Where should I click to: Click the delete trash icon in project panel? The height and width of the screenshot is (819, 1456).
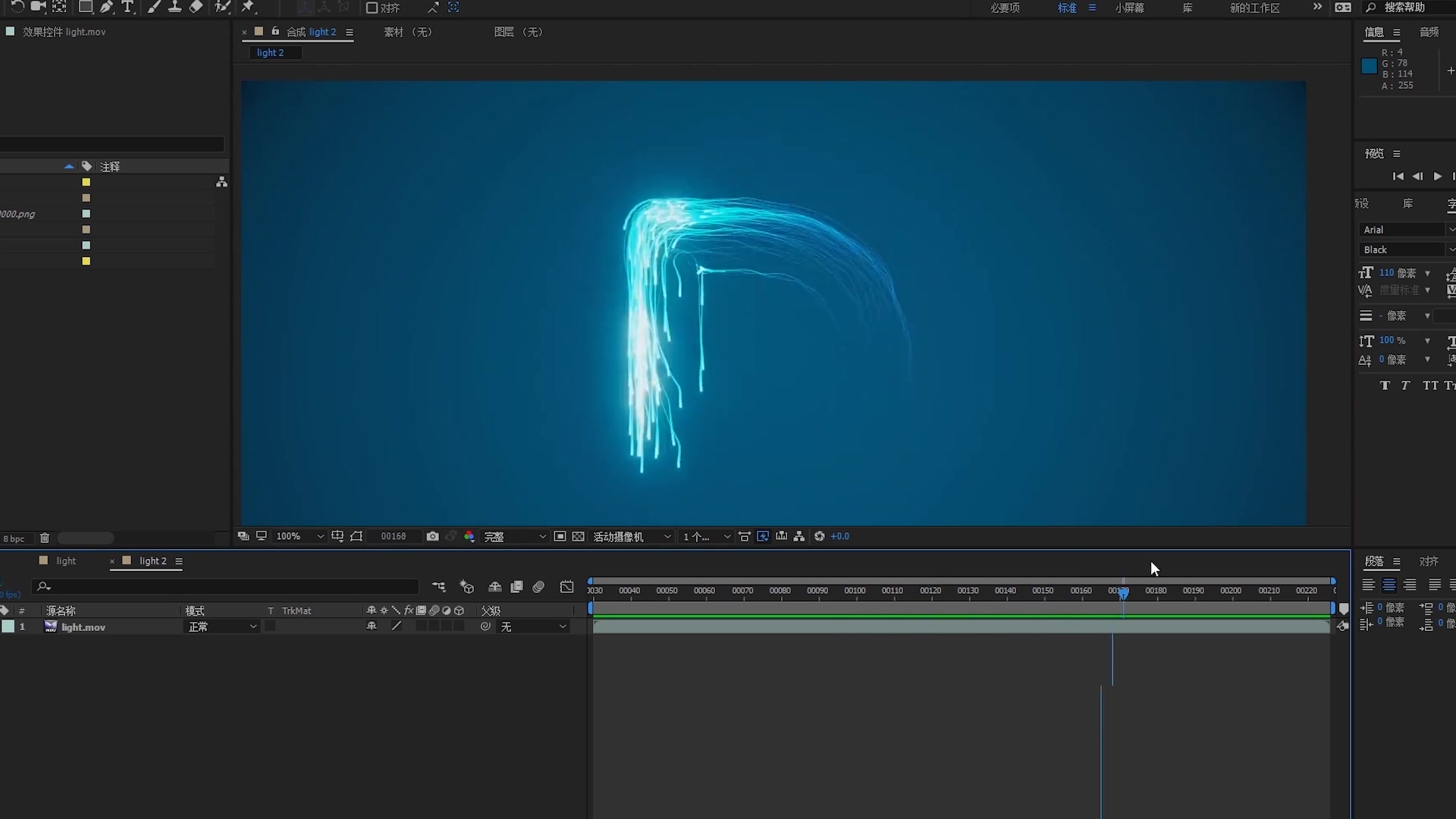coord(45,538)
